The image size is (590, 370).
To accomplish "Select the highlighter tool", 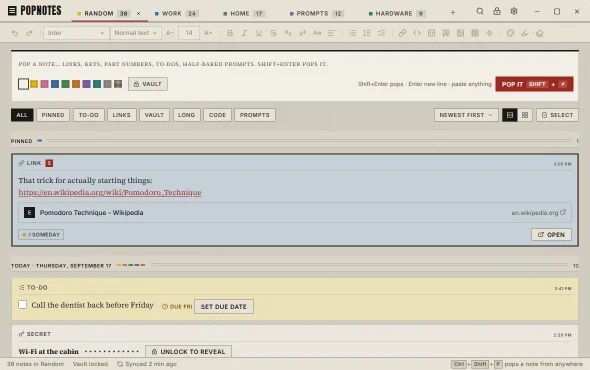I will coord(525,33).
